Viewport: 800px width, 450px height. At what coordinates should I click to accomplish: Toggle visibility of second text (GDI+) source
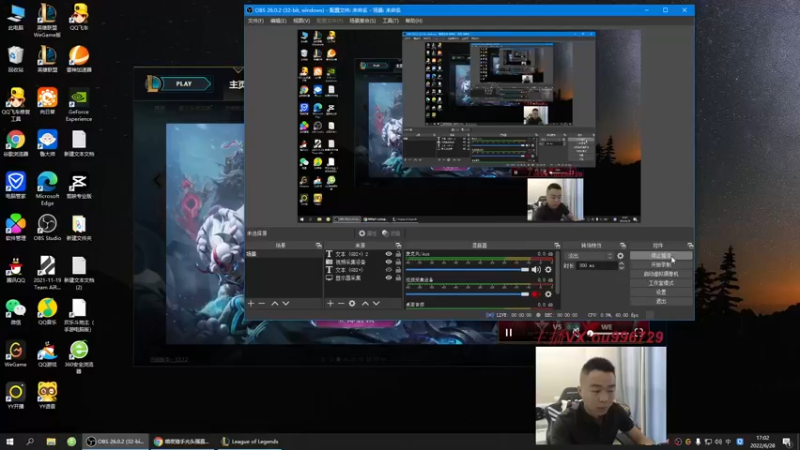389,270
